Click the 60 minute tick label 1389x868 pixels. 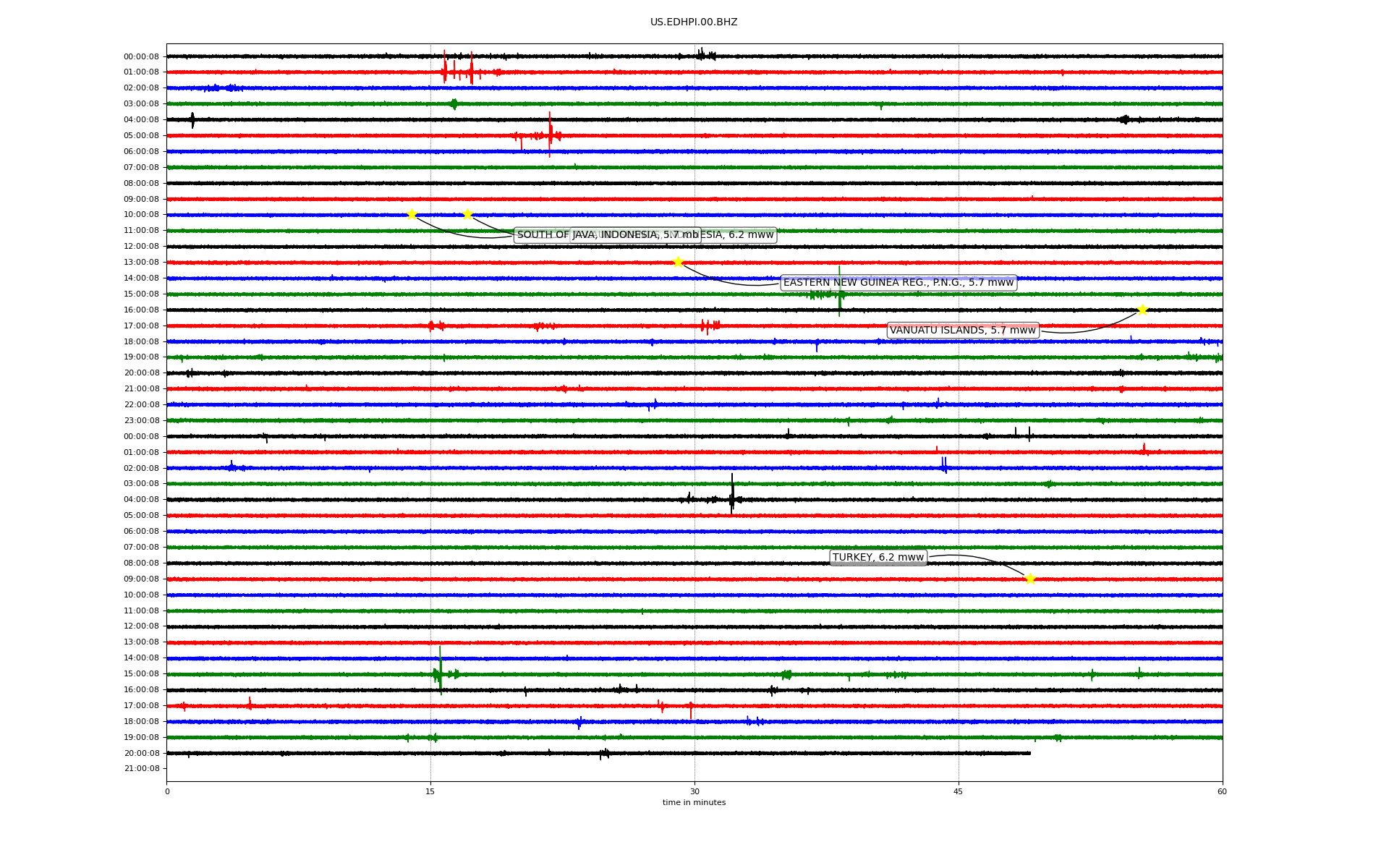(1221, 791)
